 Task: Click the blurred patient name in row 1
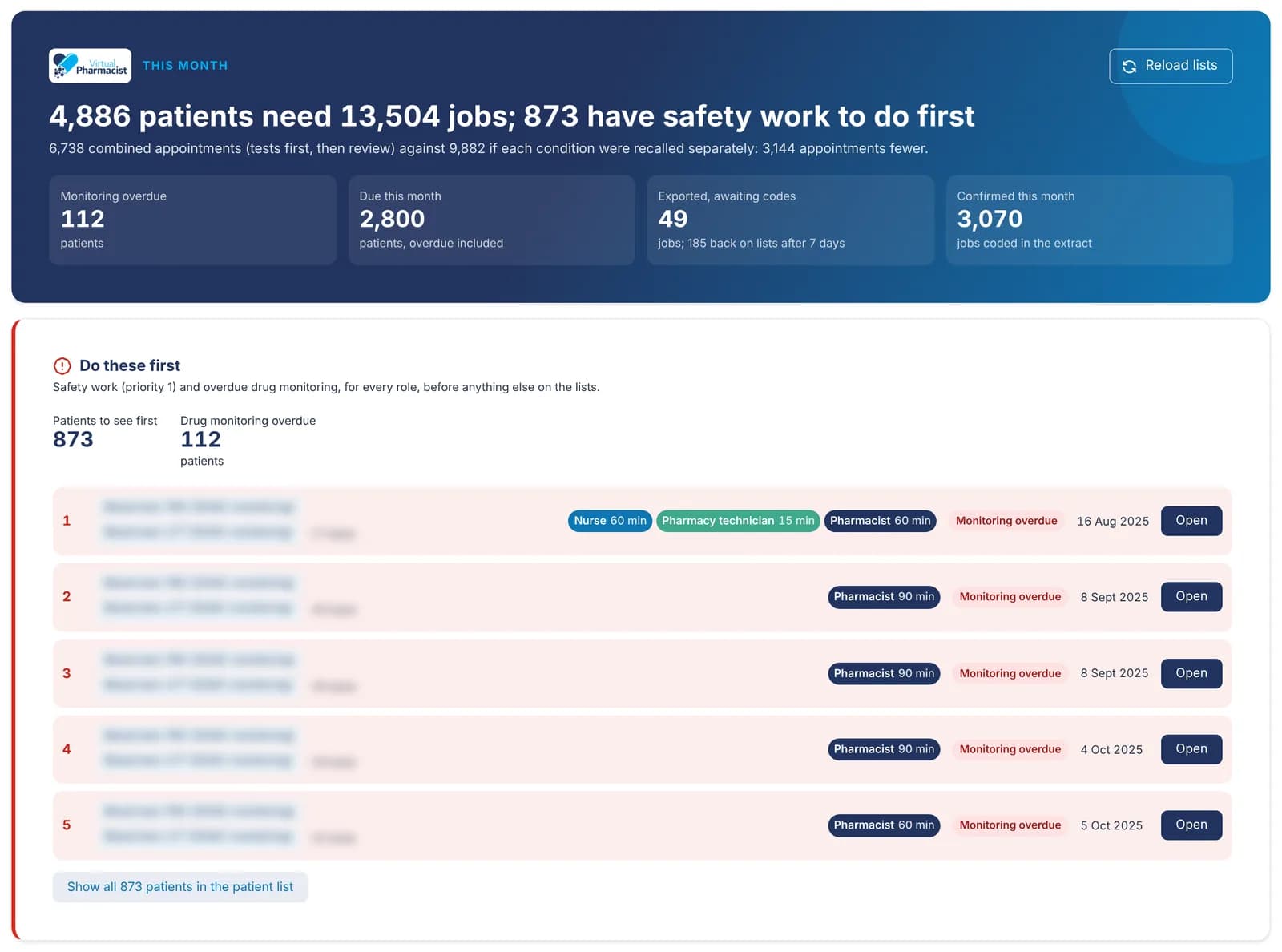coord(200,507)
